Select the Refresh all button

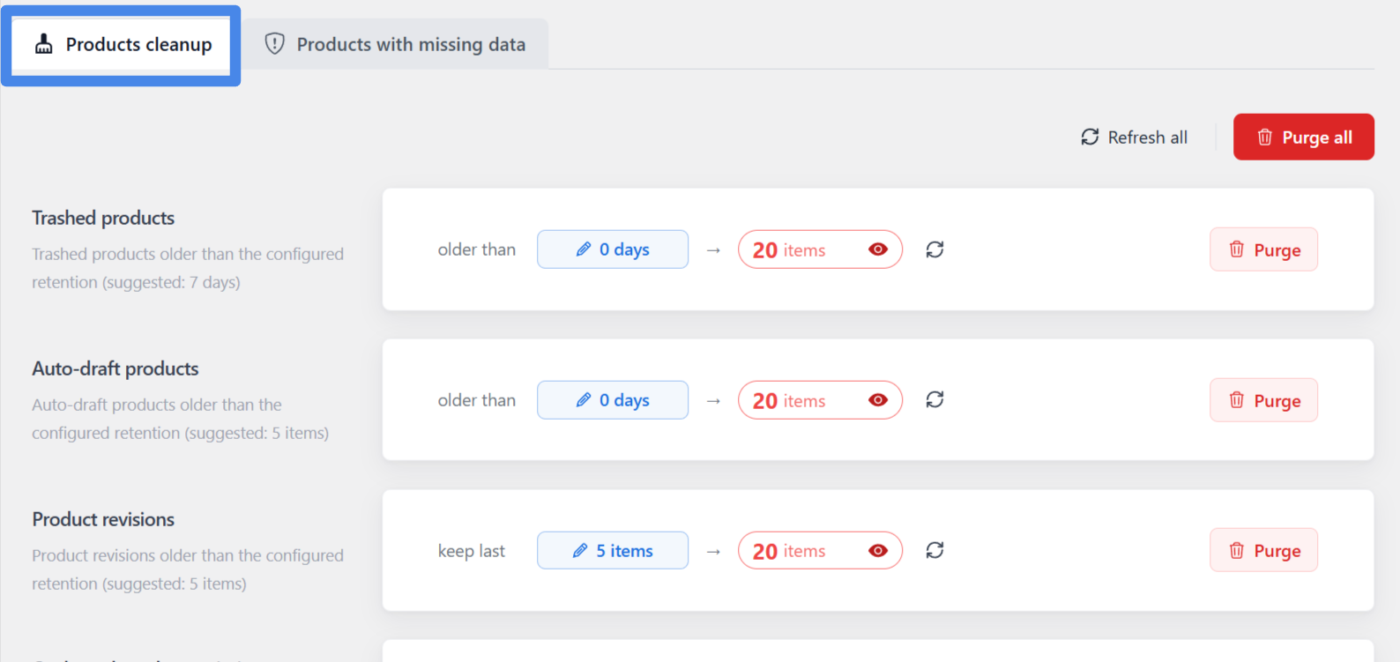tap(1134, 137)
